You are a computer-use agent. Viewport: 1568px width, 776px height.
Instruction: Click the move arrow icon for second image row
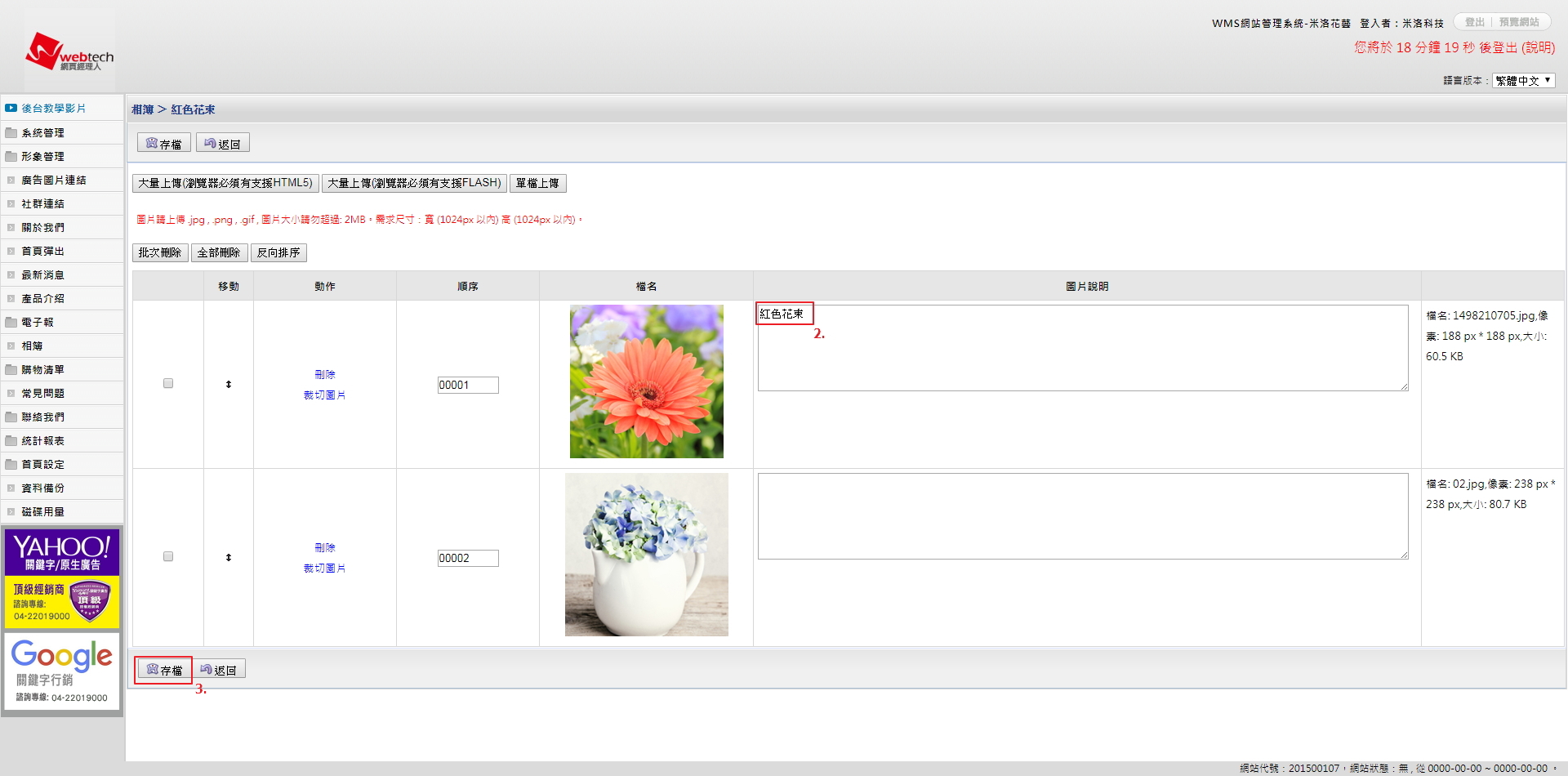click(x=229, y=557)
